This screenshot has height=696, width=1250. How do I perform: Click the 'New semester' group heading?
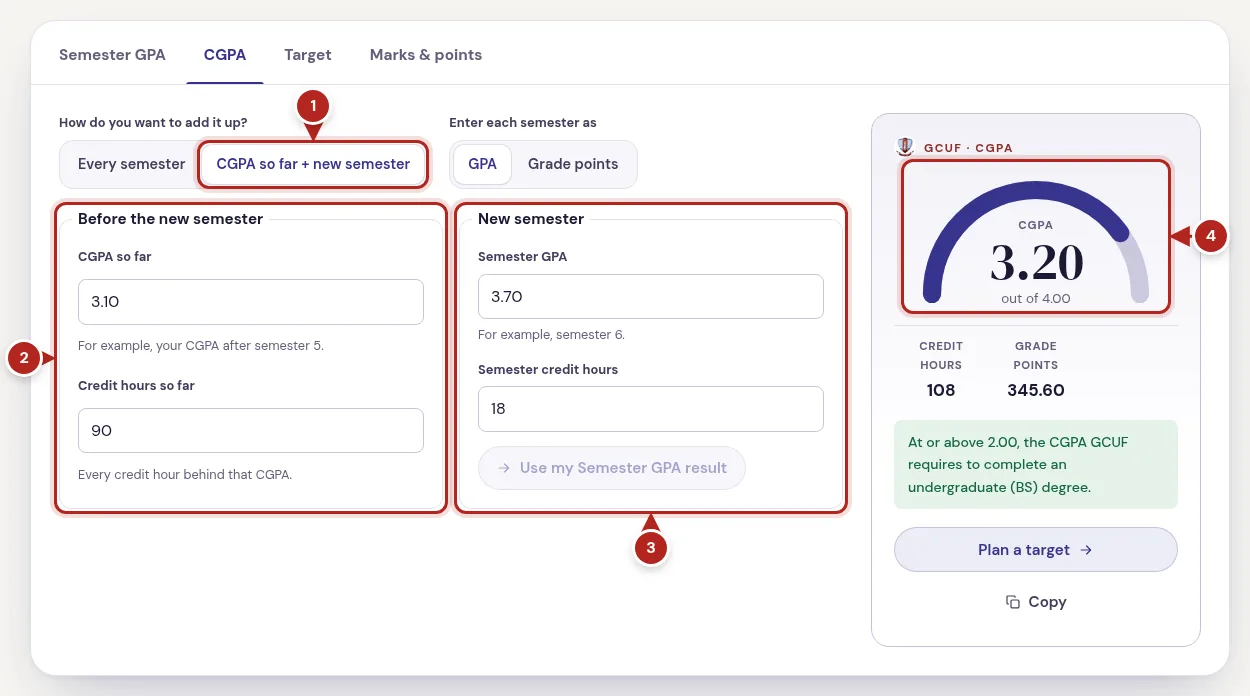click(531, 219)
